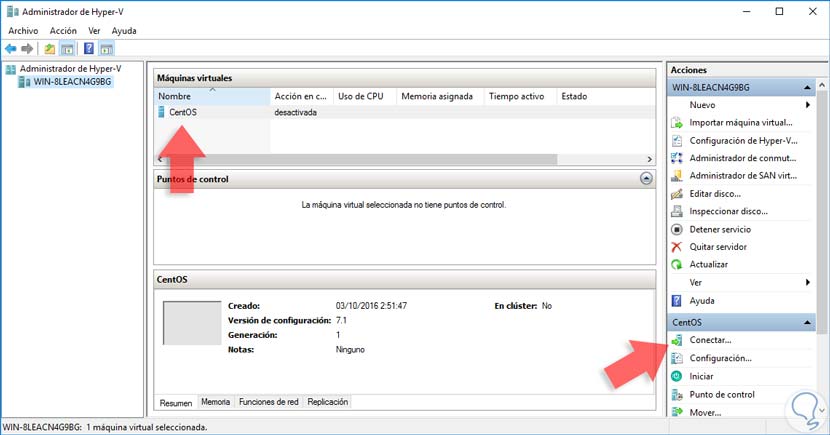Click the CentOS virtual machine row icon

pyautogui.click(x=161, y=112)
